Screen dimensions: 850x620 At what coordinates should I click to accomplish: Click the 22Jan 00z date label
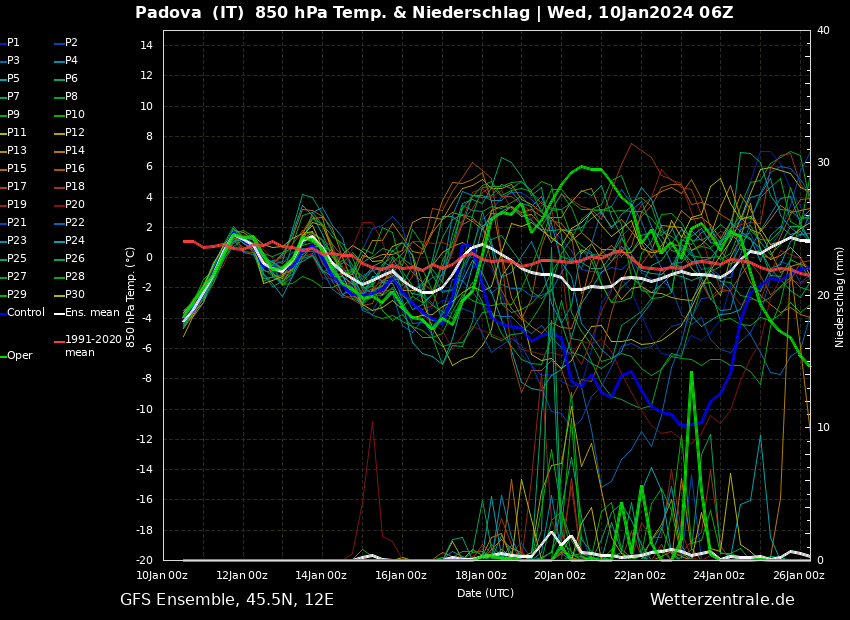point(640,576)
